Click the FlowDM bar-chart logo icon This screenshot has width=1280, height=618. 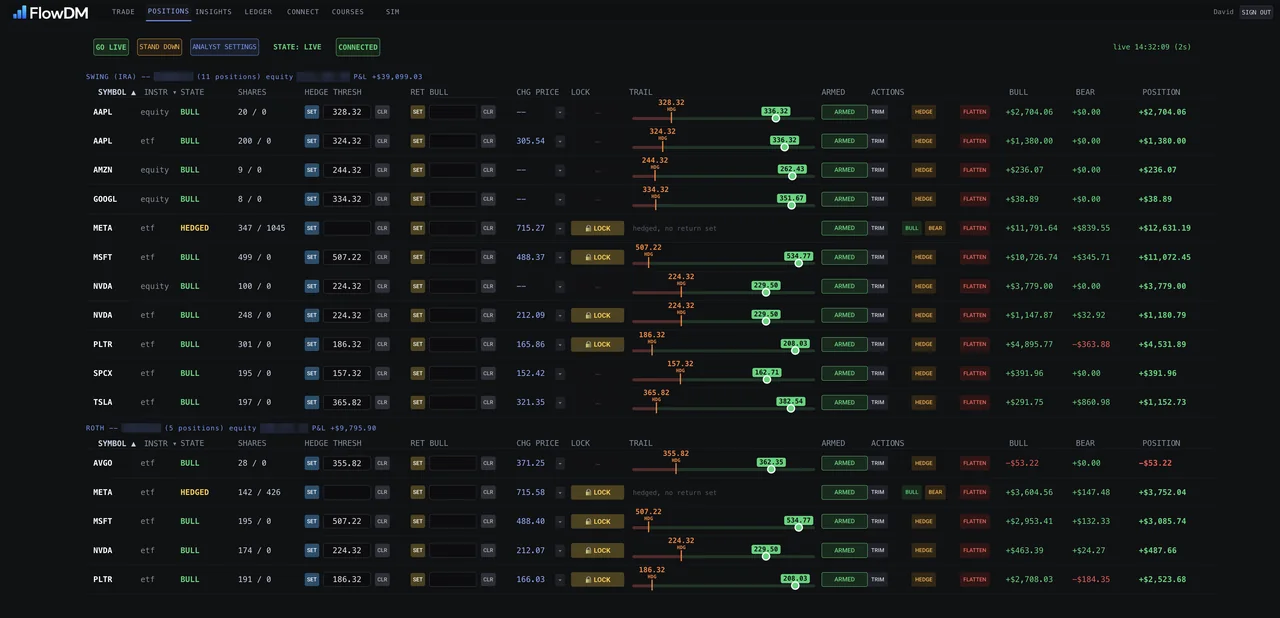pyautogui.click(x=20, y=12)
